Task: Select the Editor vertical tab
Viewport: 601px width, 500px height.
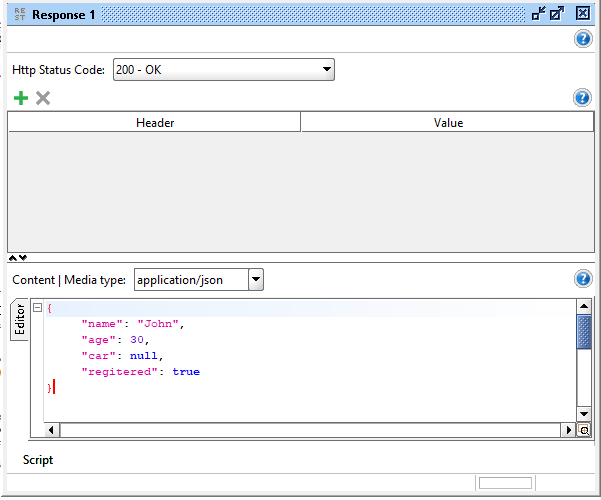Action: click(x=19, y=320)
